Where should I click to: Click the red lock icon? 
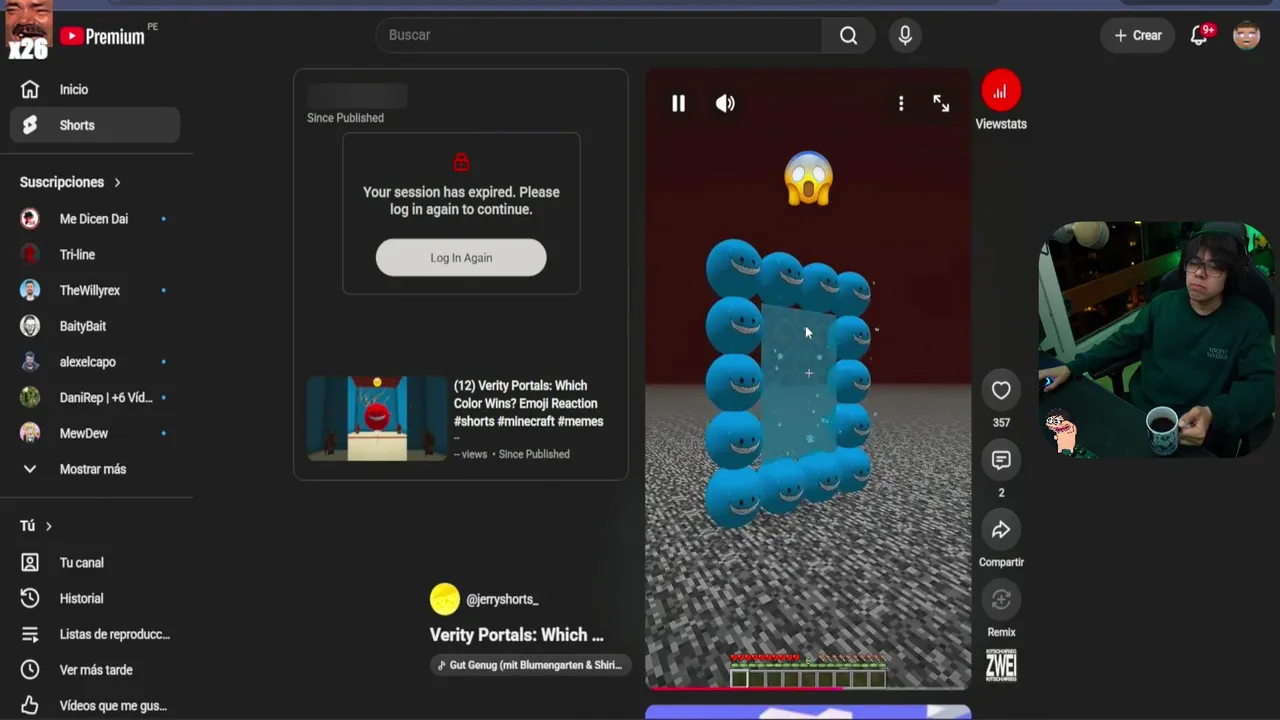point(461,162)
